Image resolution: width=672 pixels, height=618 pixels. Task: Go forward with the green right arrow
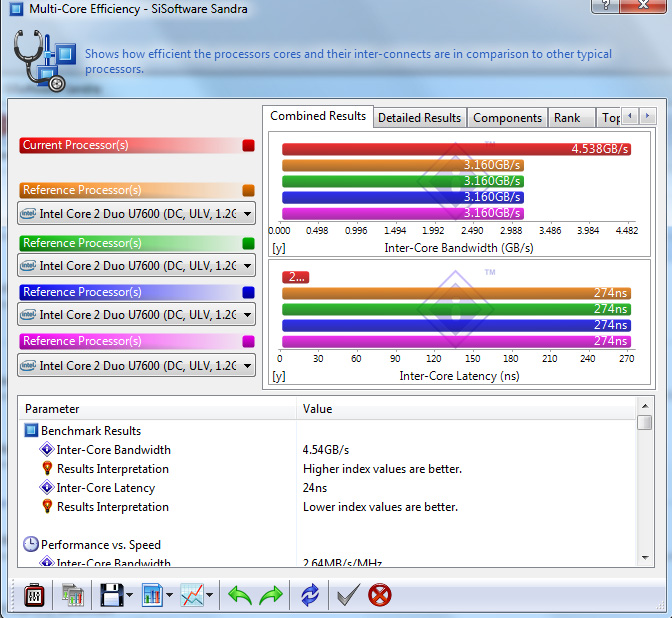tap(271, 595)
